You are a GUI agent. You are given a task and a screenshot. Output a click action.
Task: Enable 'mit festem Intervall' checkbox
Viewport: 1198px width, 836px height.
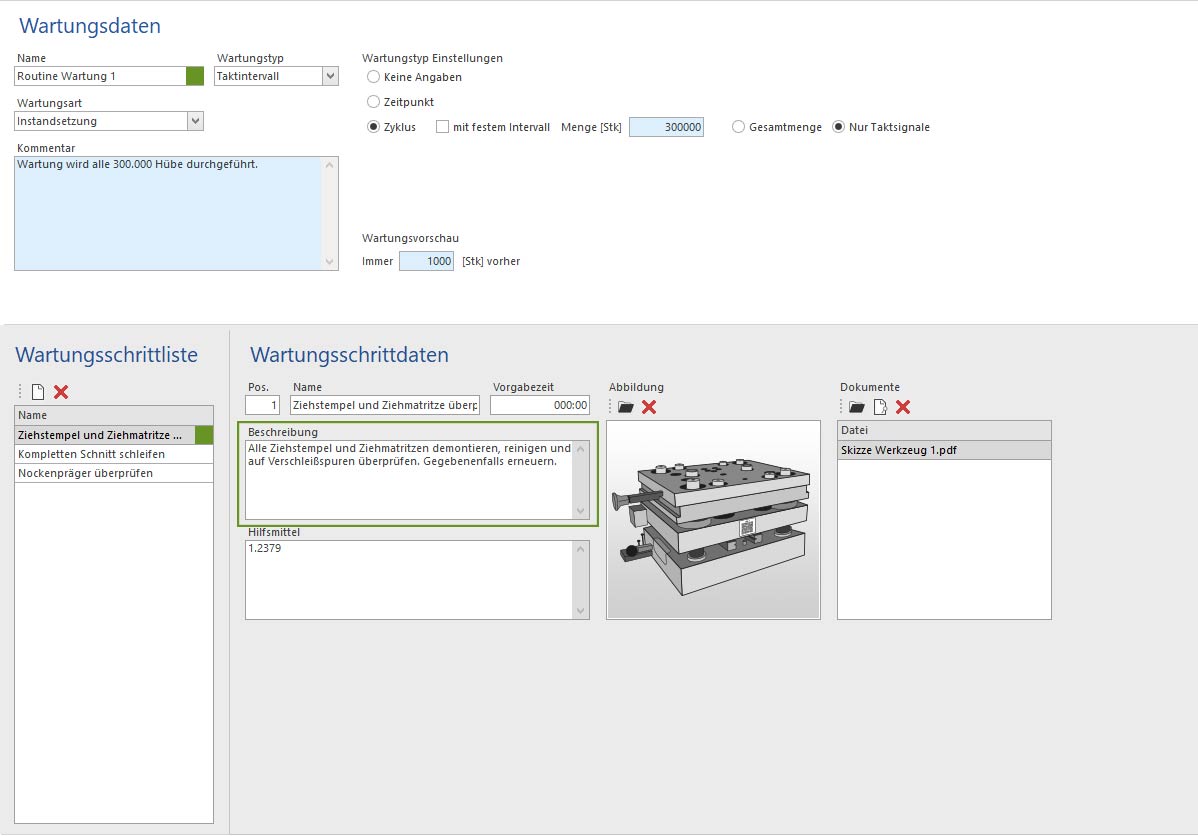(x=443, y=127)
